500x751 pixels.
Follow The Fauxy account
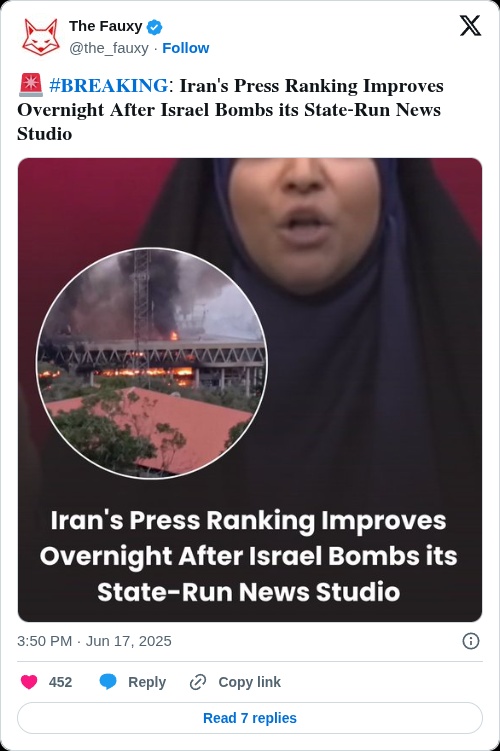point(186,48)
